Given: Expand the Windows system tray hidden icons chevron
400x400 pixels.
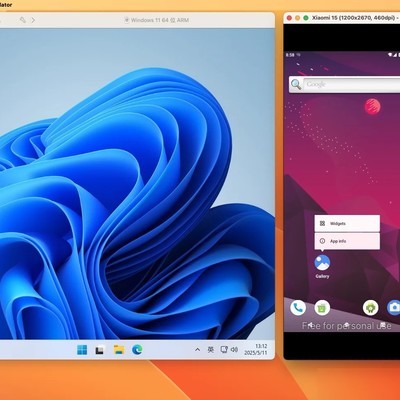Looking at the screenshot, I should pos(197,350).
